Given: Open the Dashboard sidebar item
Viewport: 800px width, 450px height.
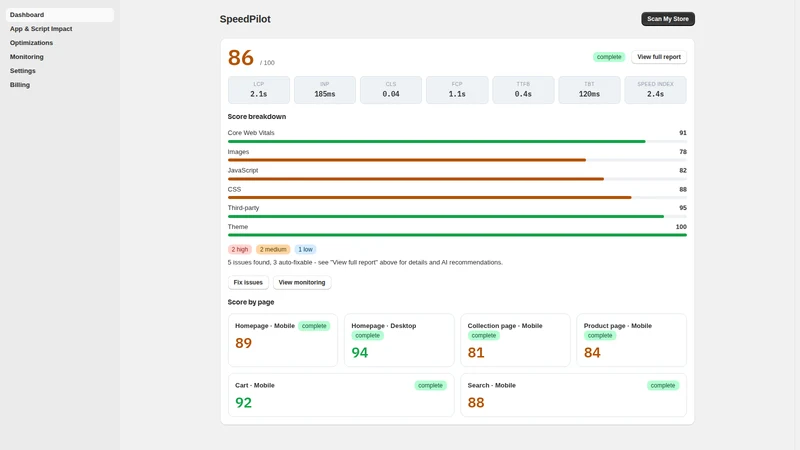Looking at the screenshot, I should coord(60,15).
